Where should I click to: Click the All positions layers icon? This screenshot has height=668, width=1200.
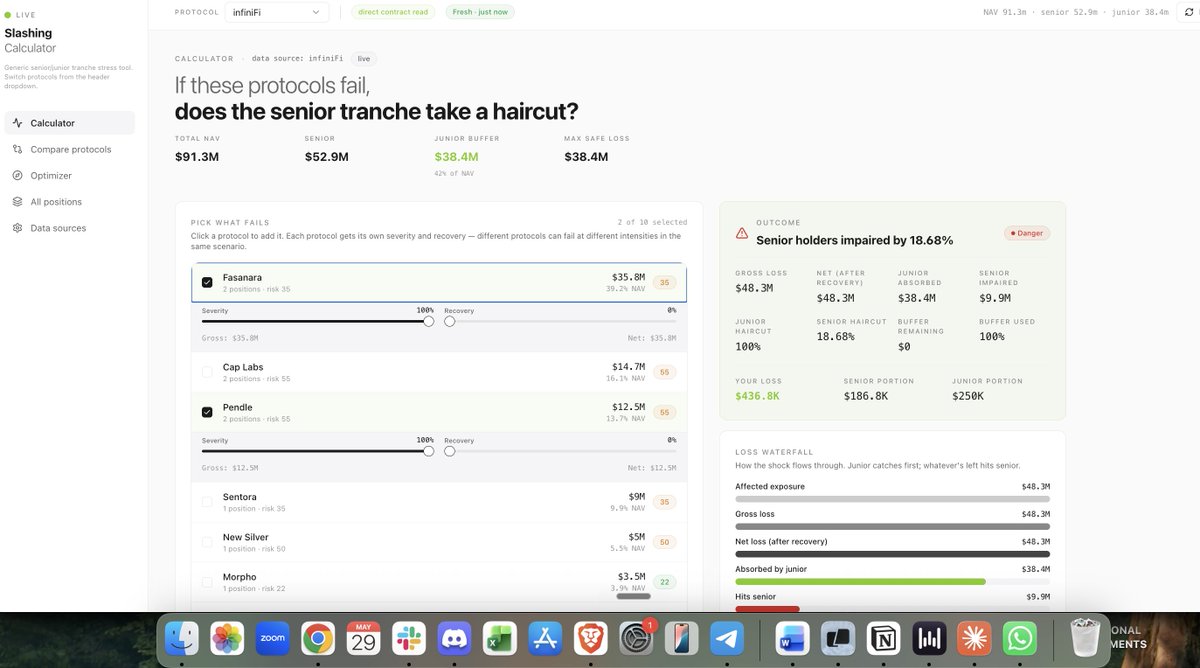[x=18, y=202]
